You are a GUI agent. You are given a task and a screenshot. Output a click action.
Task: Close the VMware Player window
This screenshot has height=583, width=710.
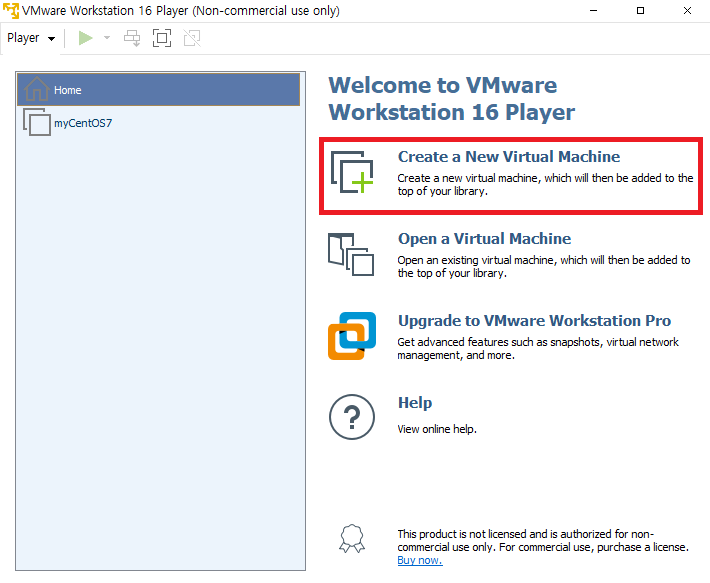pos(687,10)
